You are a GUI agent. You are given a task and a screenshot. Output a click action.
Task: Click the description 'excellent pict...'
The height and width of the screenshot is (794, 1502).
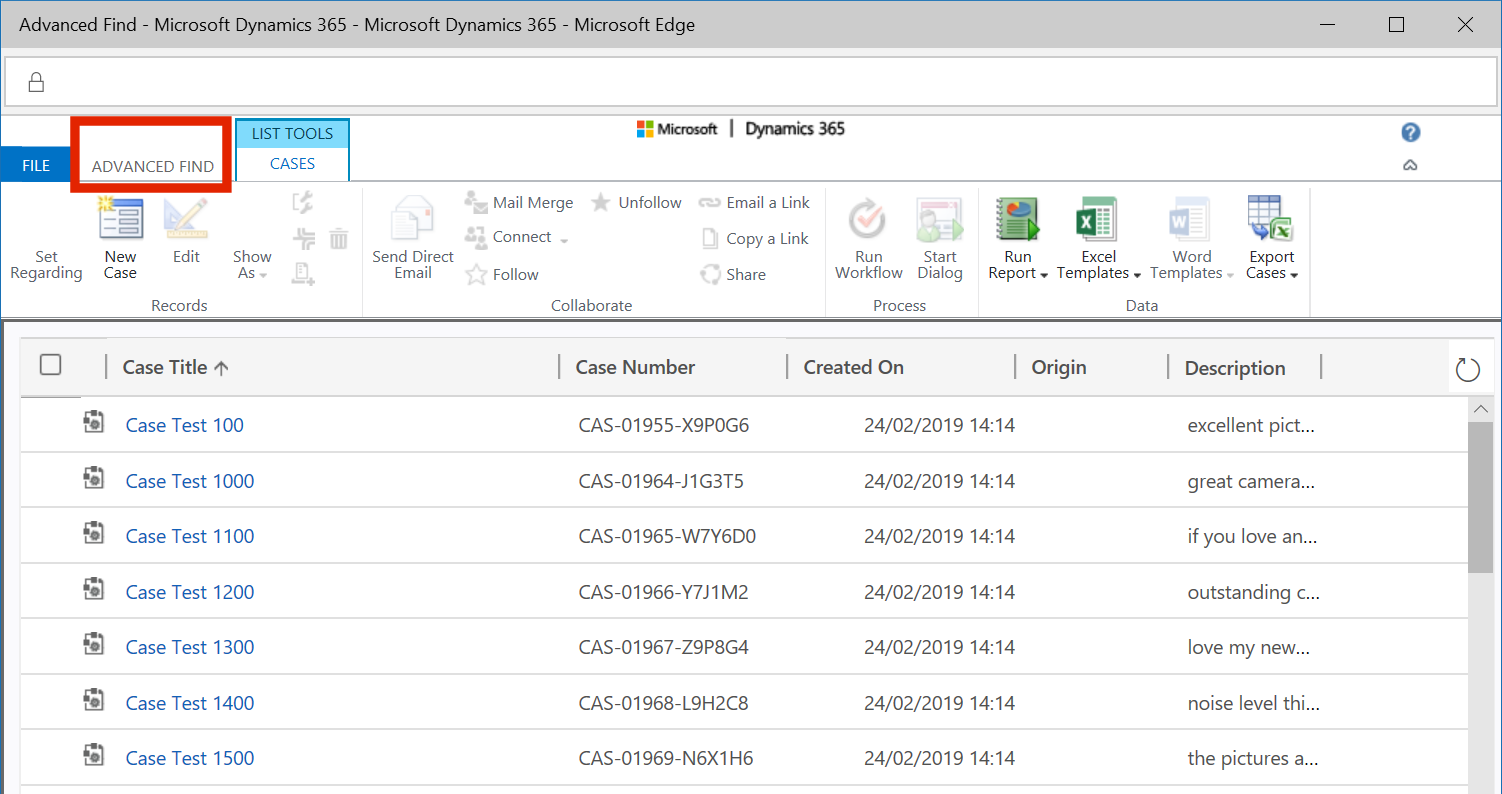(1251, 425)
